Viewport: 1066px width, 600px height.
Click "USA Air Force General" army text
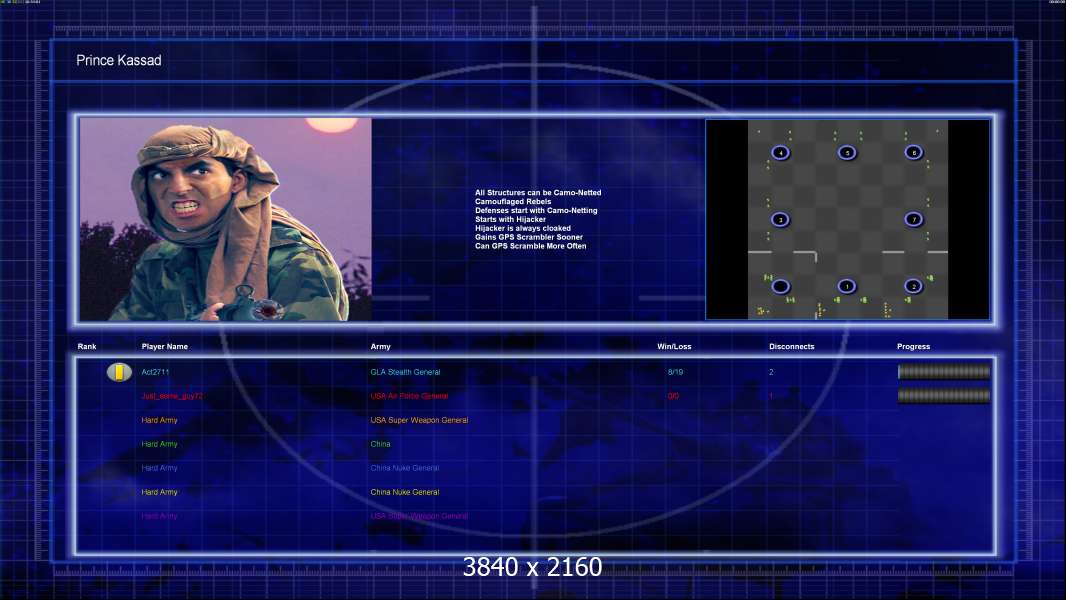409,396
